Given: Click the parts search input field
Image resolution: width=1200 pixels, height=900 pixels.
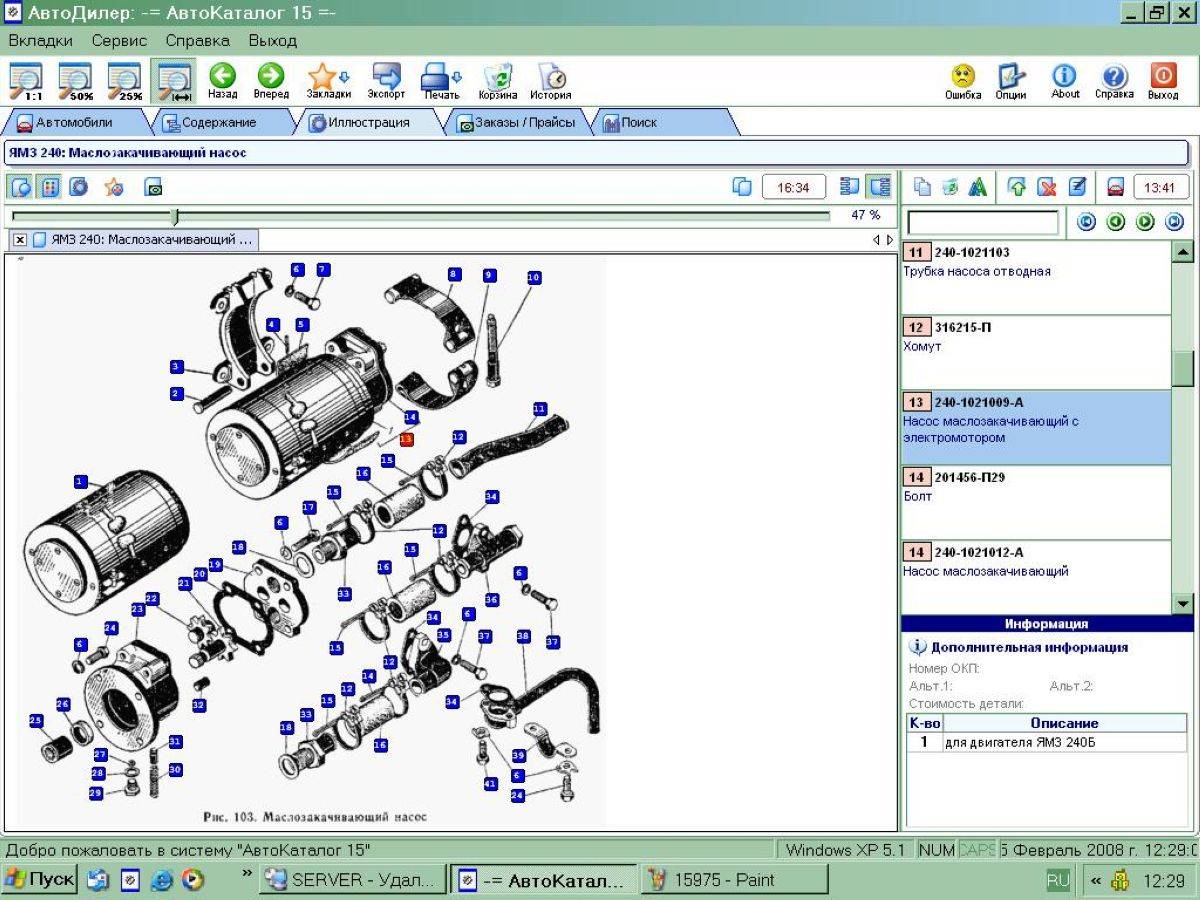Looking at the screenshot, I should tap(982, 222).
